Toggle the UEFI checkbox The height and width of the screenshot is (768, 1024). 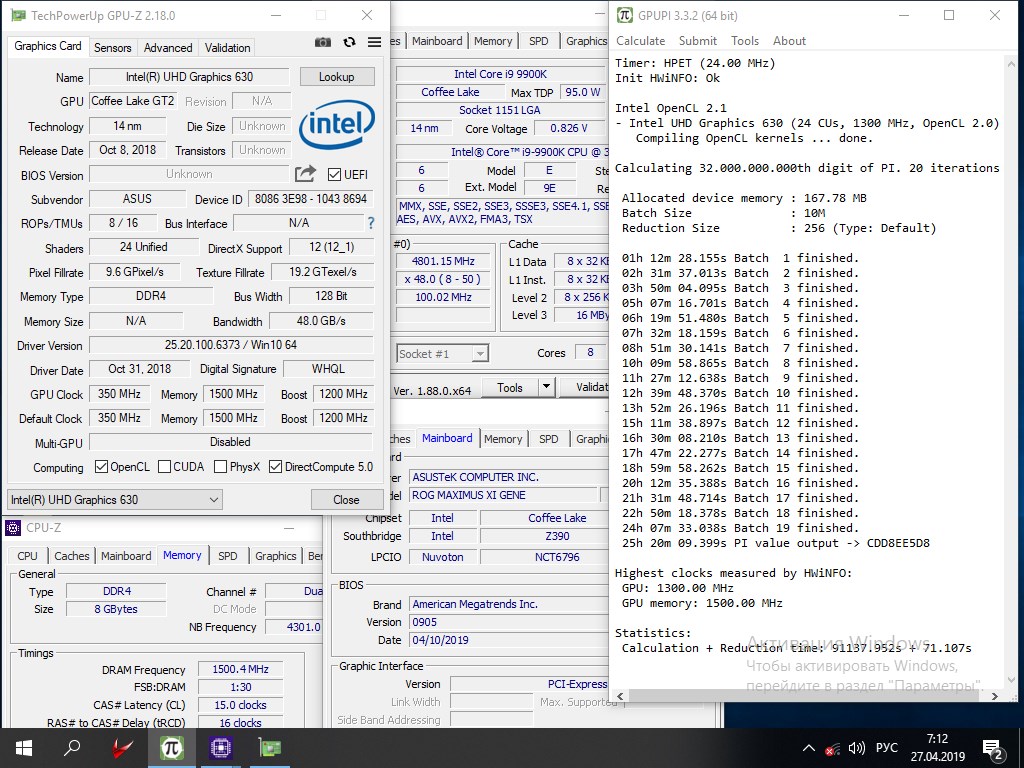click(334, 174)
